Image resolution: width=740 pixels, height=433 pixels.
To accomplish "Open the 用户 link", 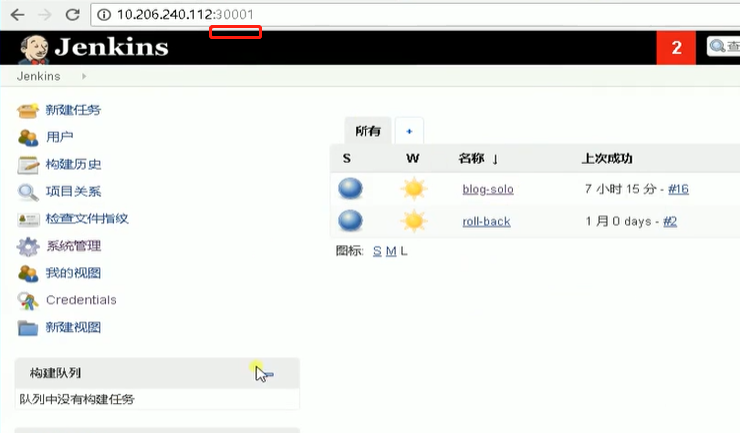I will click(59, 137).
